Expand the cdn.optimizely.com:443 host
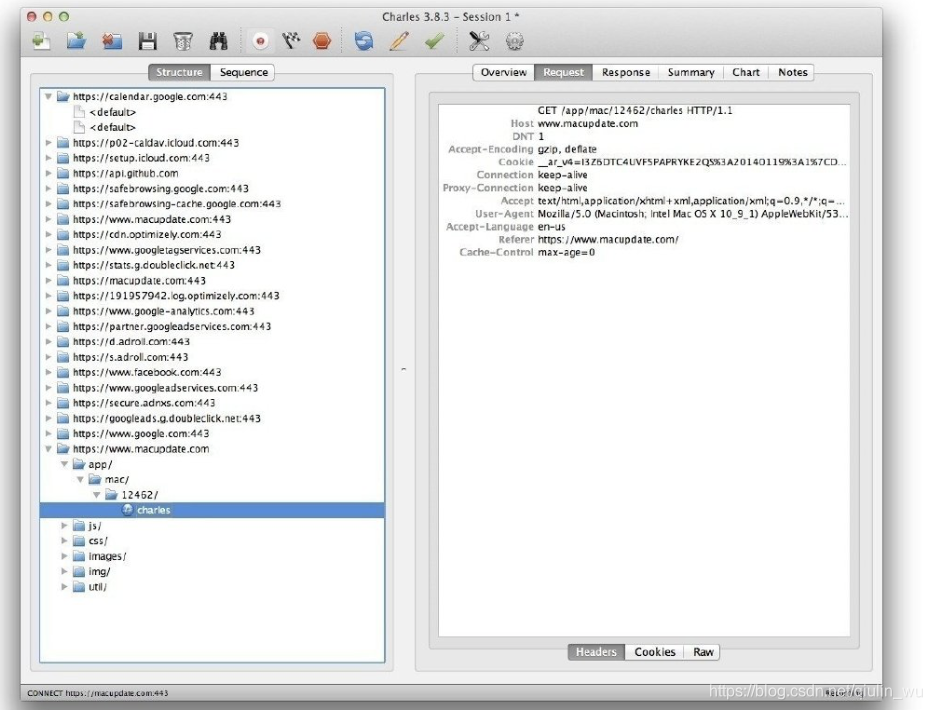Viewport: 932px width, 710px height. pos(48,235)
